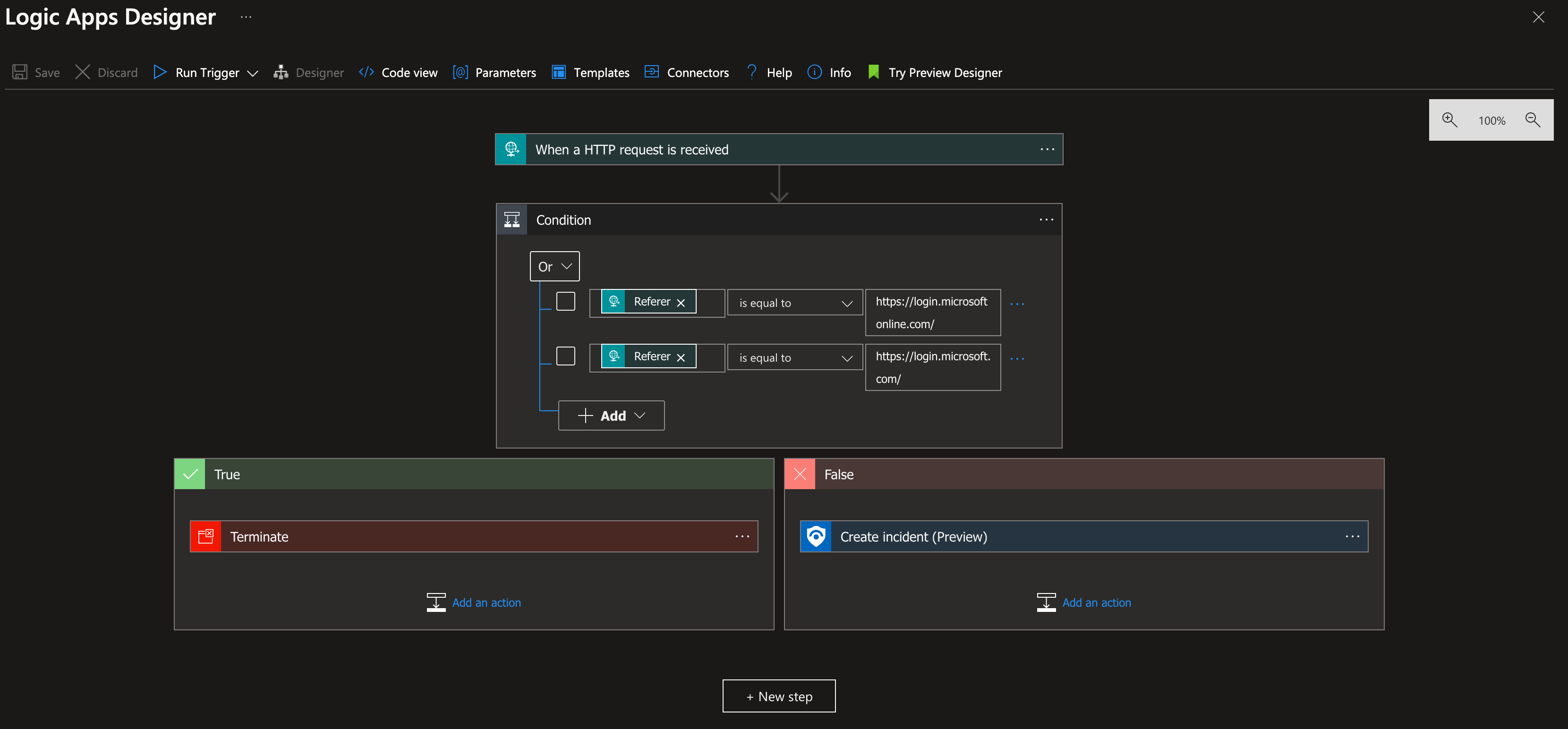Click the Parameters icon
Screen dimensions: 1568x729
461,72
